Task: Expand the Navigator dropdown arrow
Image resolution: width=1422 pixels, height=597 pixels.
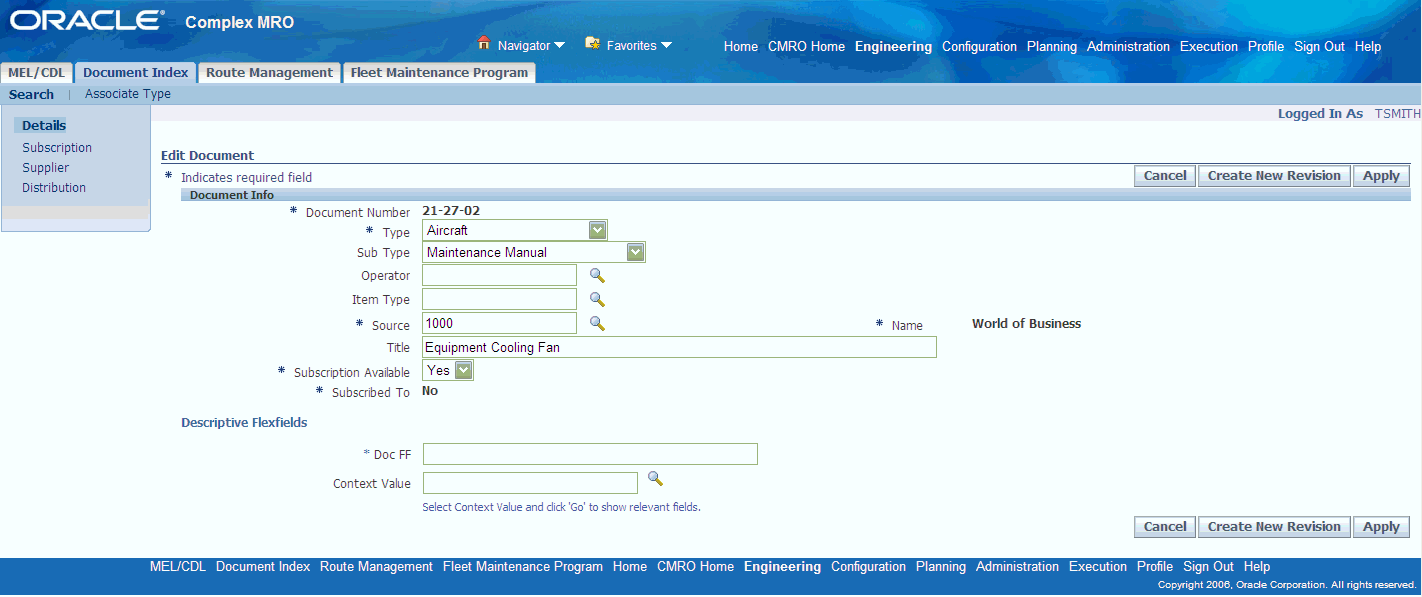Action: (x=560, y=45)
